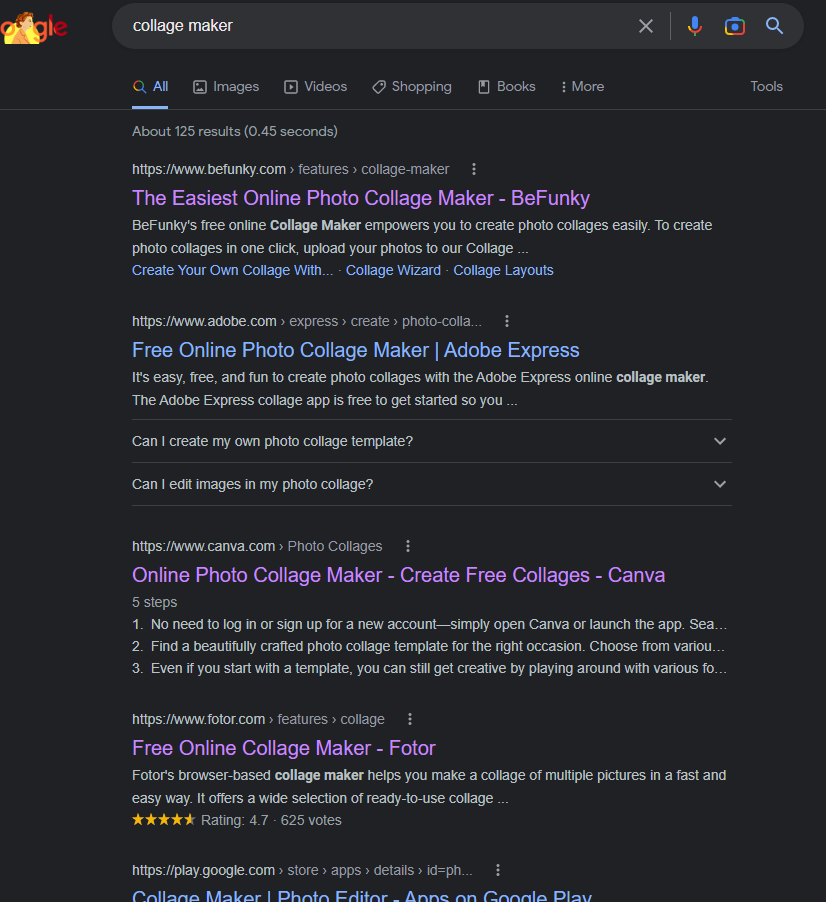The width and height of the screenshot is (826, 902).
Task: Start voice search with the microphone icon
Action: [x=694, y=26]
